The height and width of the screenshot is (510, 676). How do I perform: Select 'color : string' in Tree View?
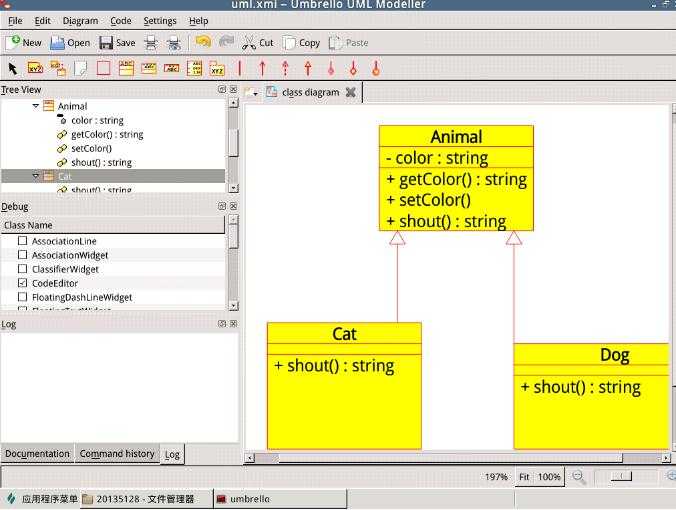coord(97,120)
